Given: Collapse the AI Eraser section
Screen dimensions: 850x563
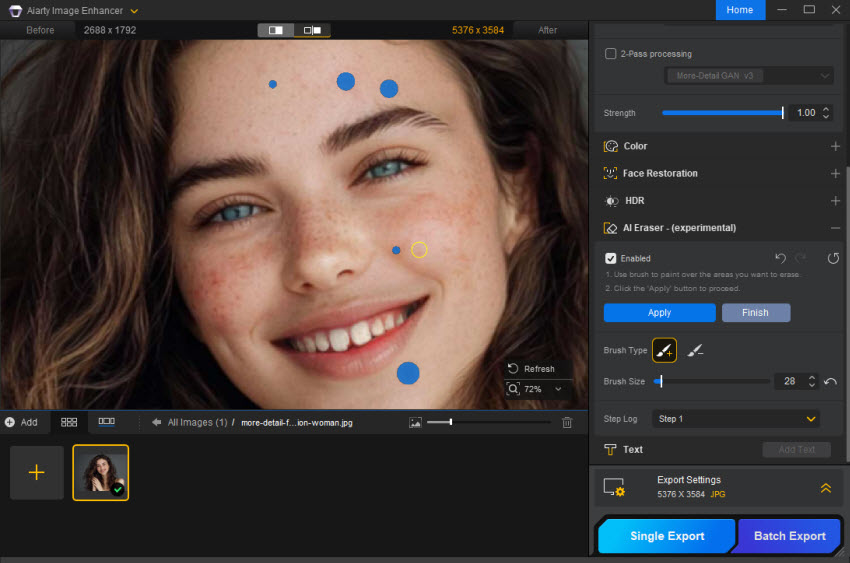Looking at the screenshot, I should click(835, 228).
